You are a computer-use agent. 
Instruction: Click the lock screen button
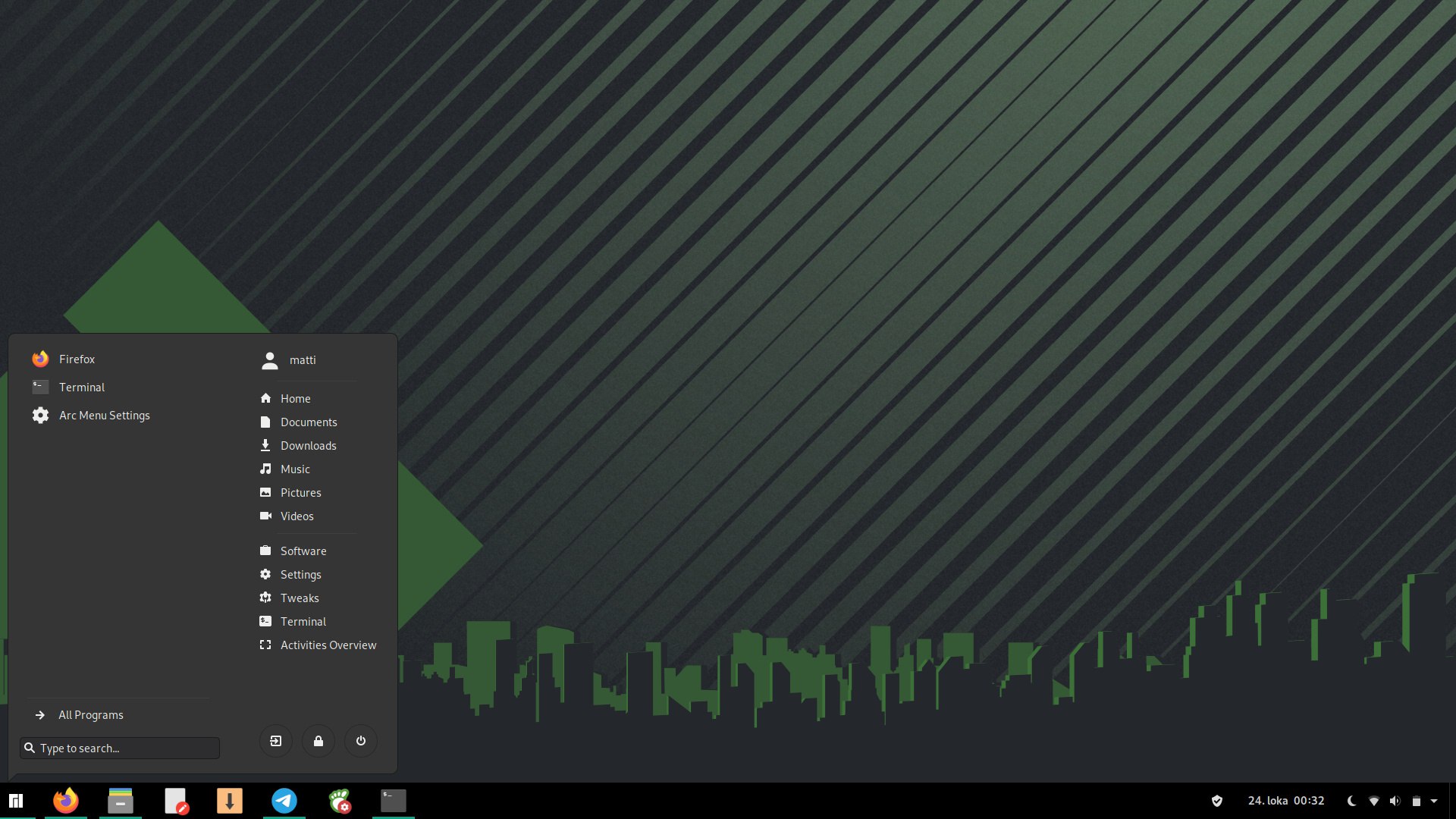(318, 741)
